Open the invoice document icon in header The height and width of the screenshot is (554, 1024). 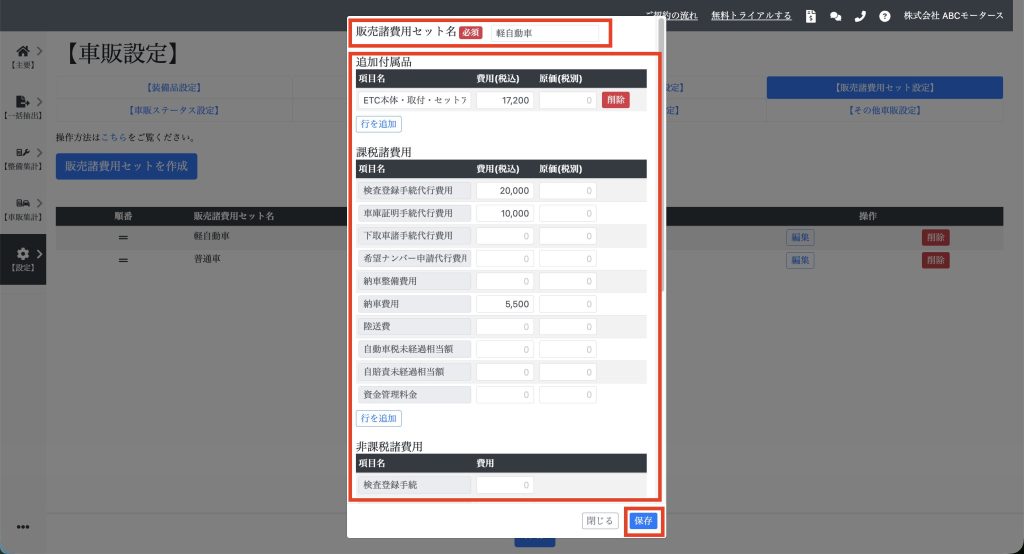click(811, 16)
